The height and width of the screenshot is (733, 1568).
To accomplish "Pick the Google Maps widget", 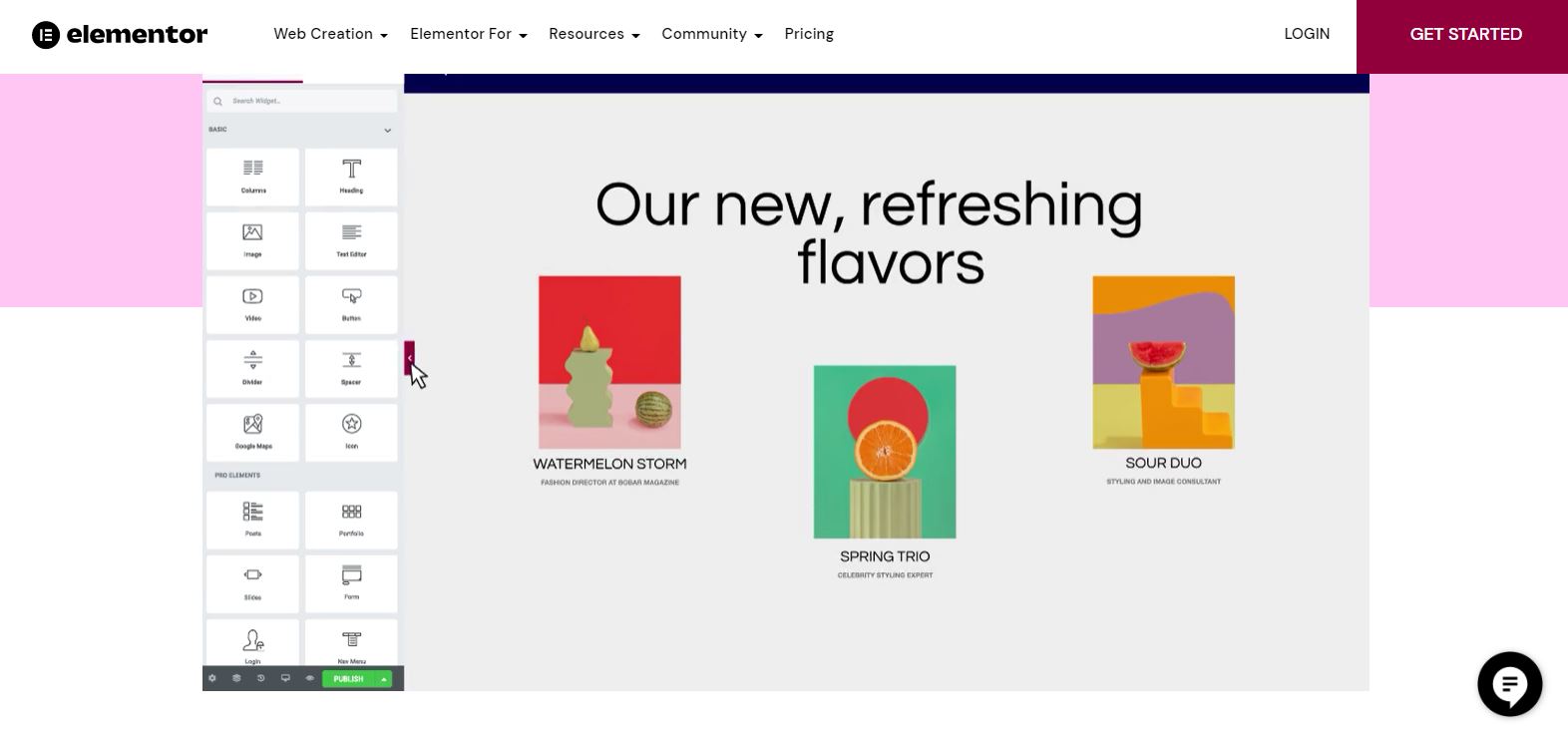I will (x=252, y=432).
